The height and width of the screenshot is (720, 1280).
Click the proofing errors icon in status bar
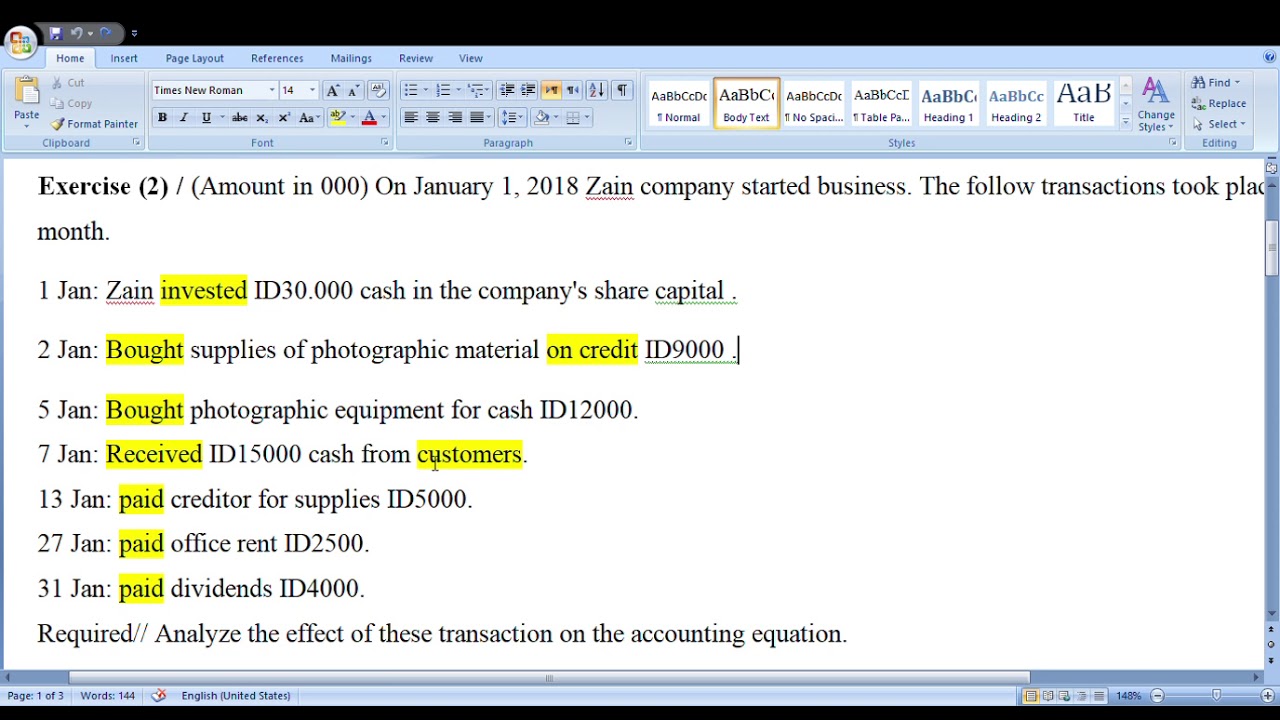tap(159, 695)
